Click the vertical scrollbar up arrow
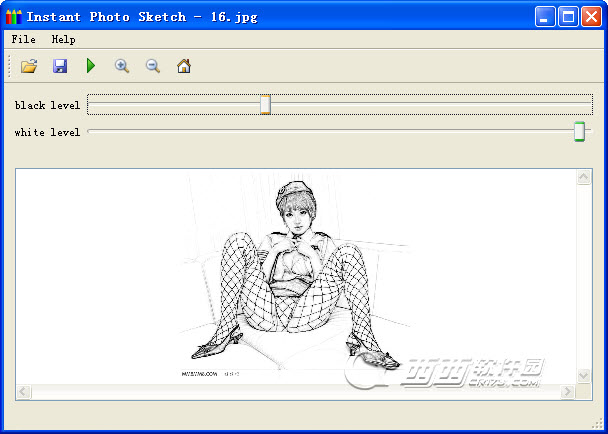The height and width of the screenshot is (434, 608). (x=584, y=178)
